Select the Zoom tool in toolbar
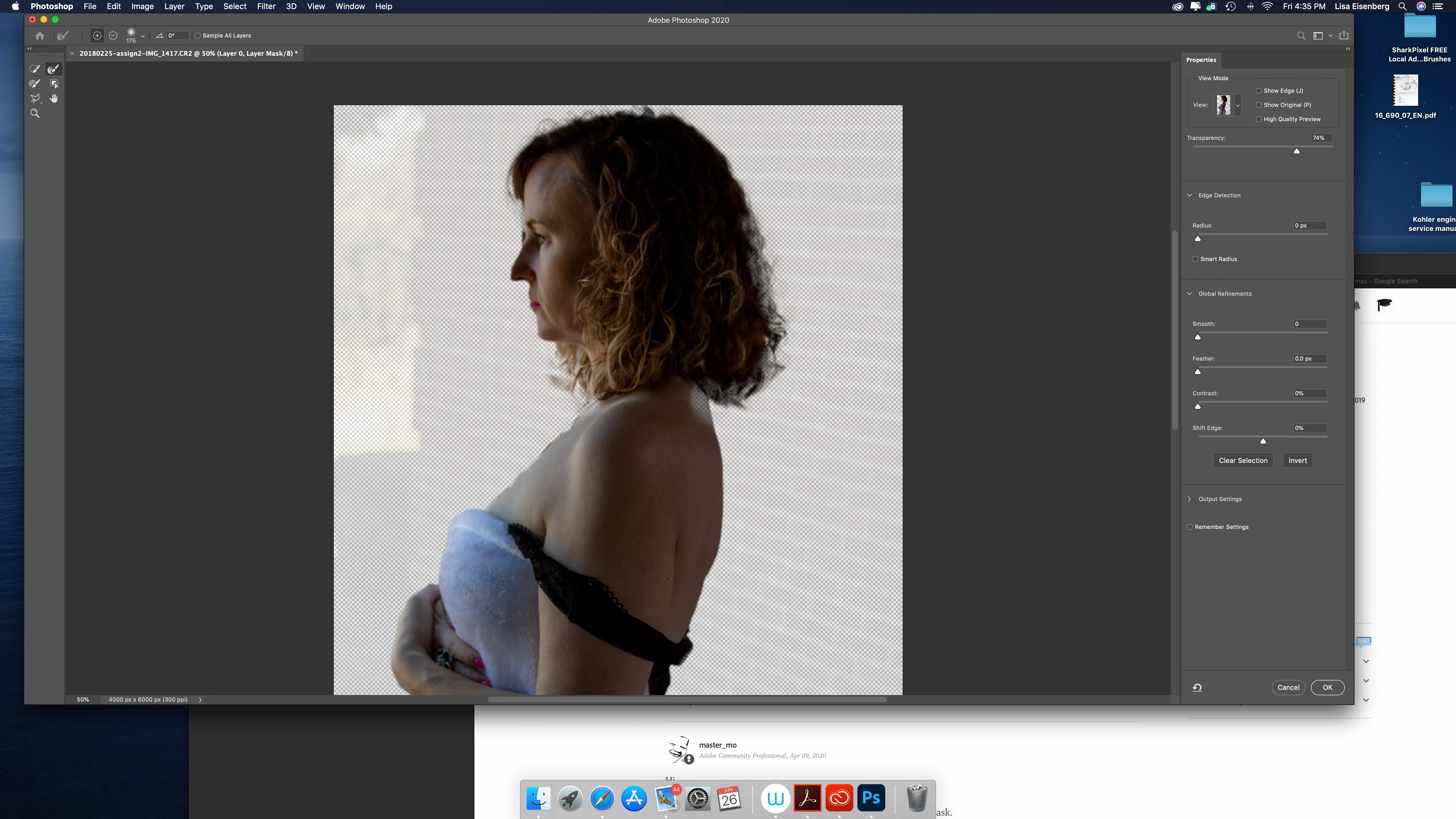The image size is (1456, 819). point(35,113)
